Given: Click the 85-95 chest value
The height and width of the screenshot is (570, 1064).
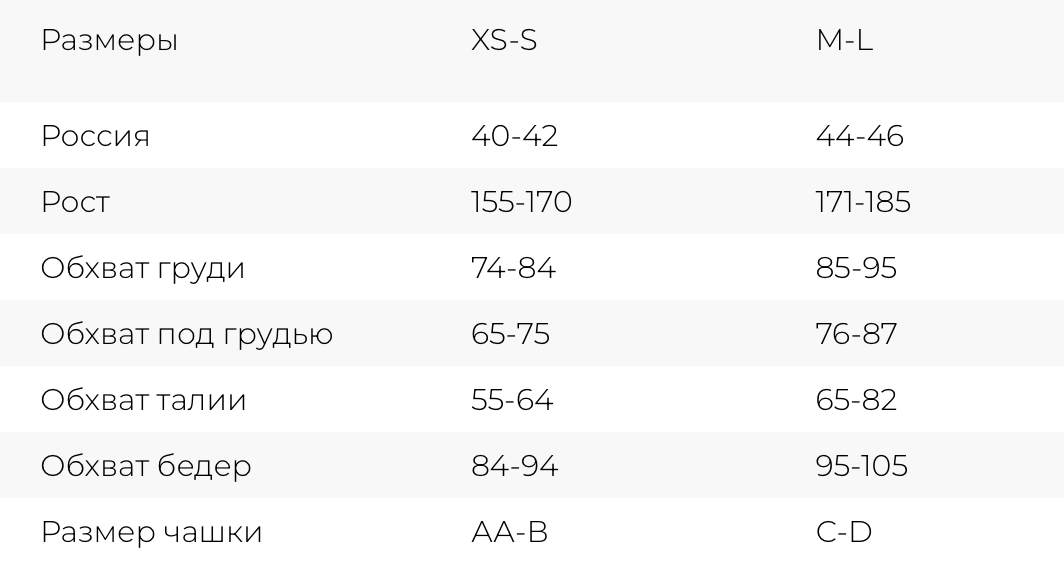Looking at the screenshot, I should coord(856,268).
